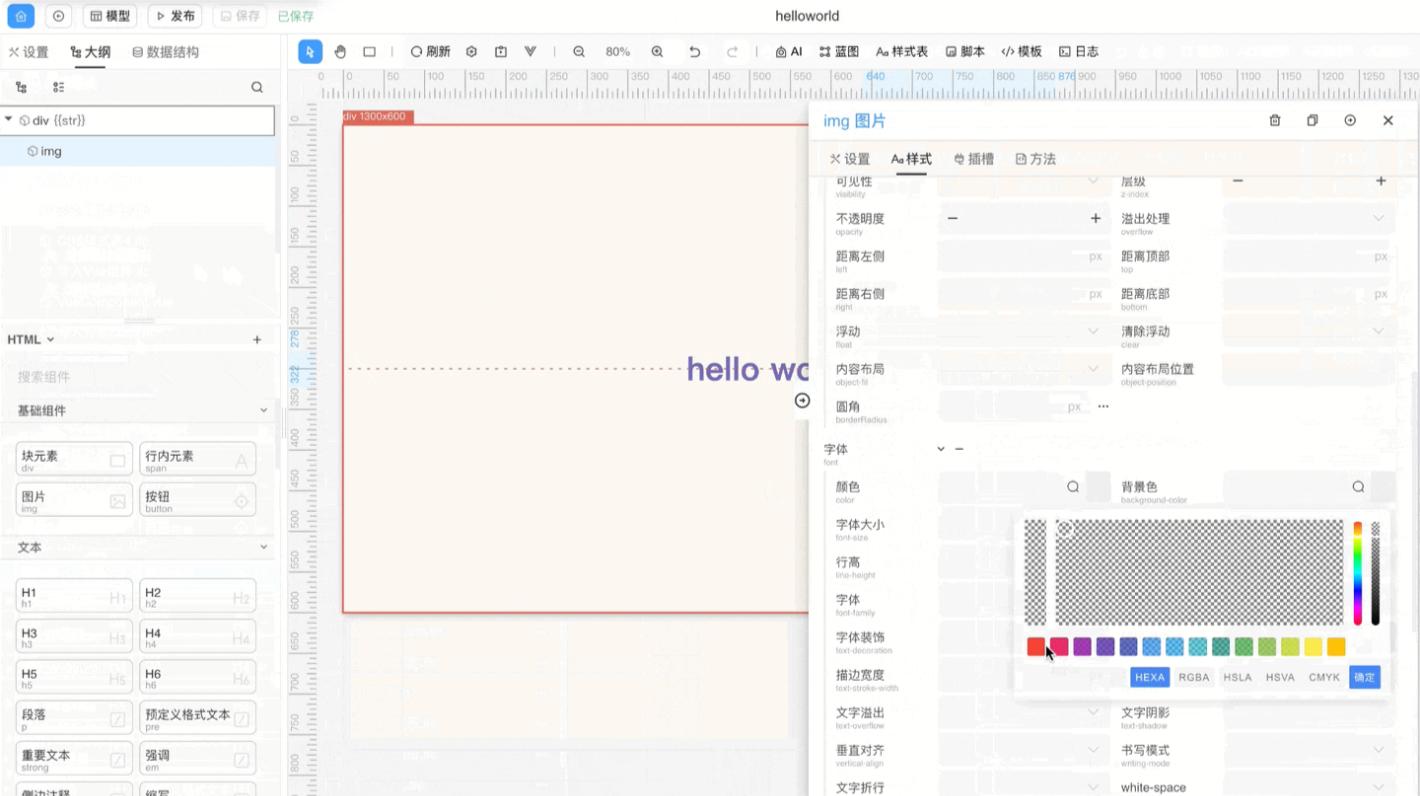
Task: Open more options next to 圆角 field
Action: click(1103, 407)
